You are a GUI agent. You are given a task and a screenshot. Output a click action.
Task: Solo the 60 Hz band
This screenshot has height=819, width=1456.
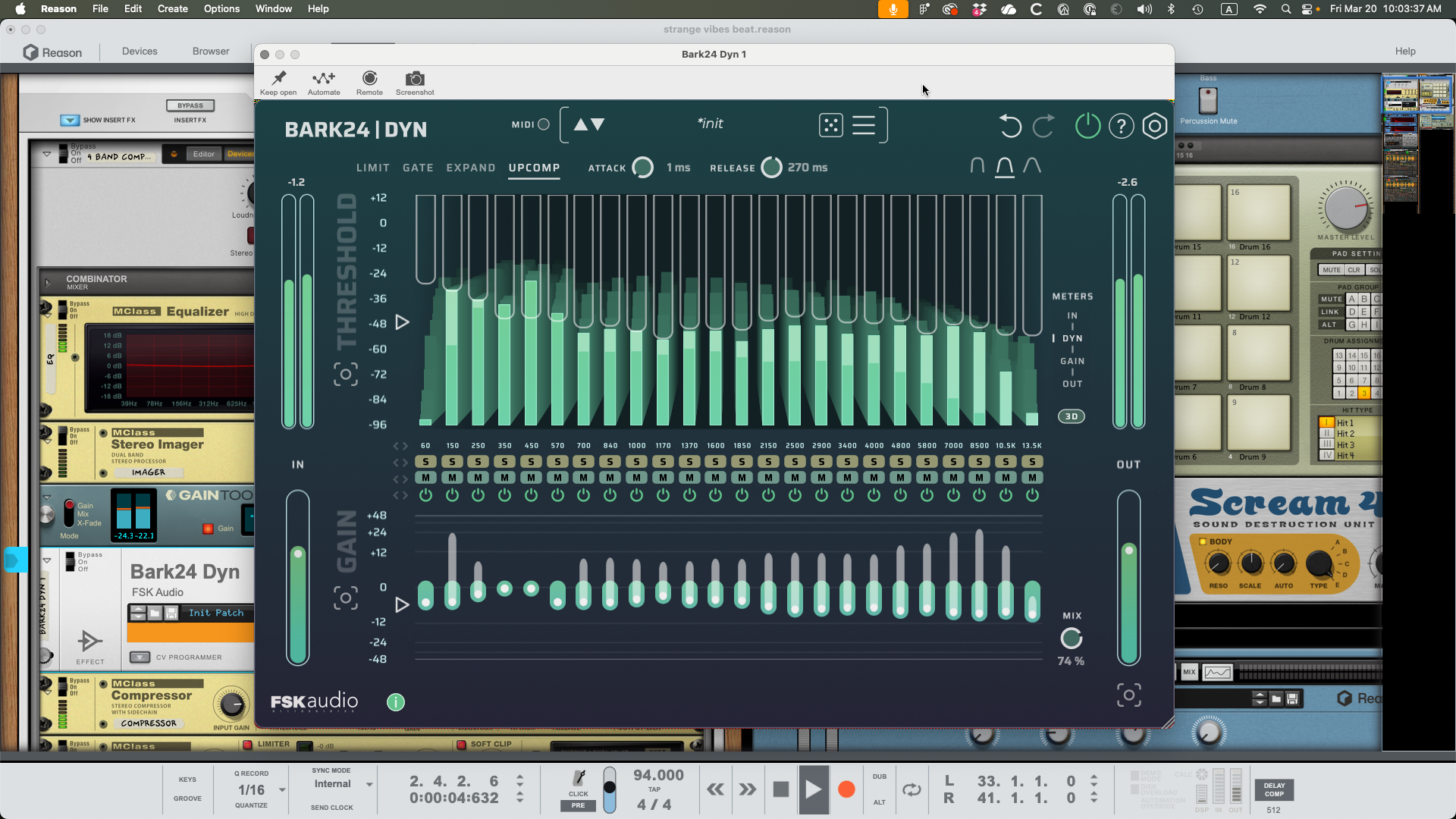click(x=425, y=461)
